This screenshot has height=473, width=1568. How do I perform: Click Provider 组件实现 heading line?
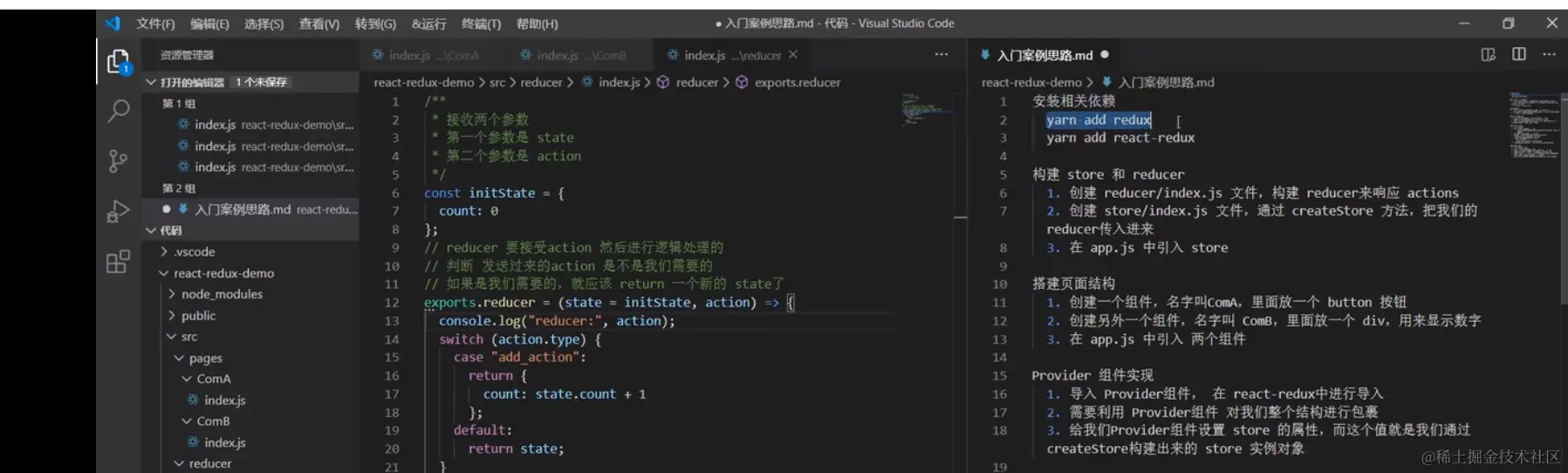point(1092,375)
